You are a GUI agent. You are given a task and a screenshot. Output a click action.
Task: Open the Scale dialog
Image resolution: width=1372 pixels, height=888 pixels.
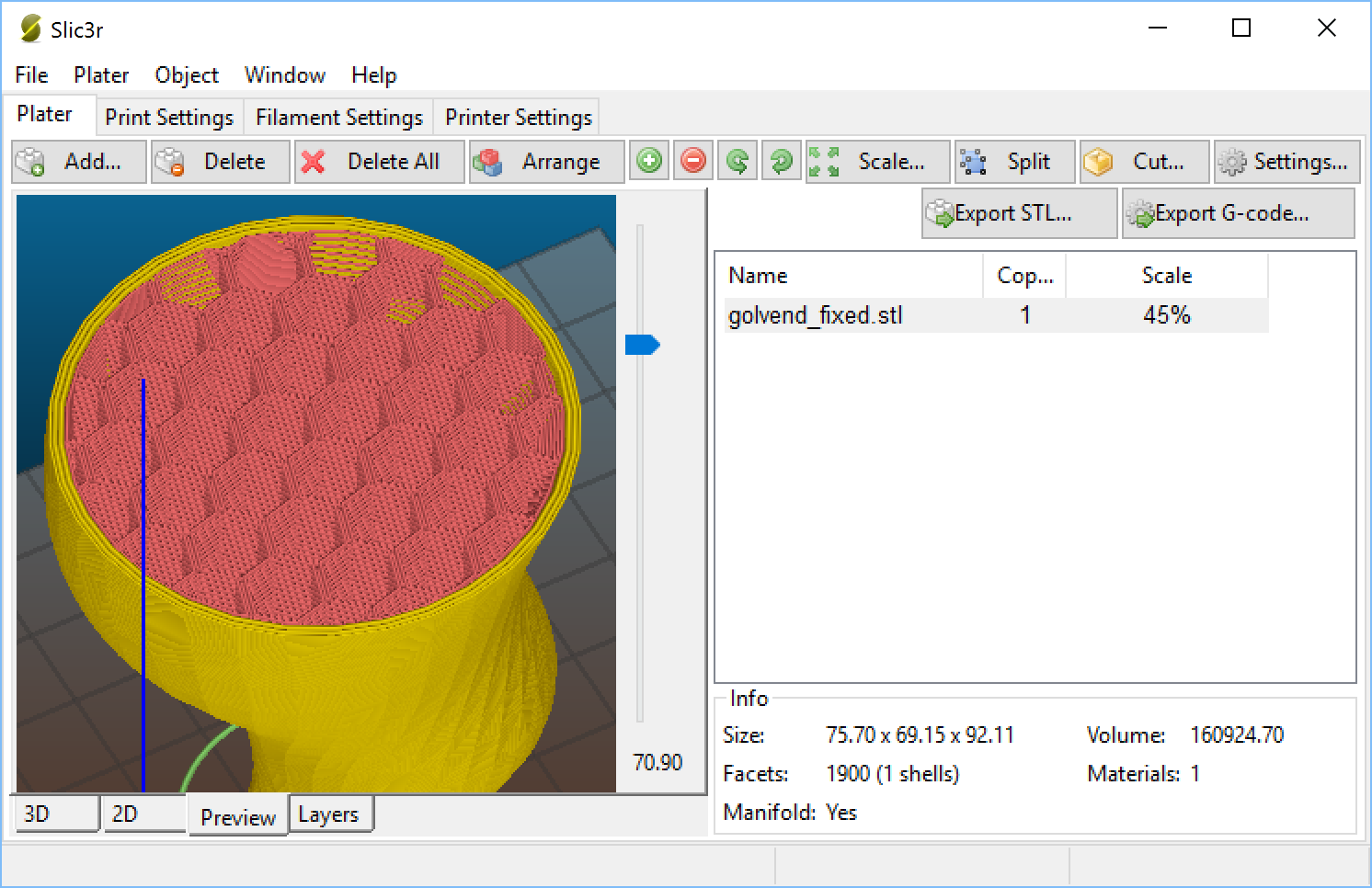pos(876,162)
